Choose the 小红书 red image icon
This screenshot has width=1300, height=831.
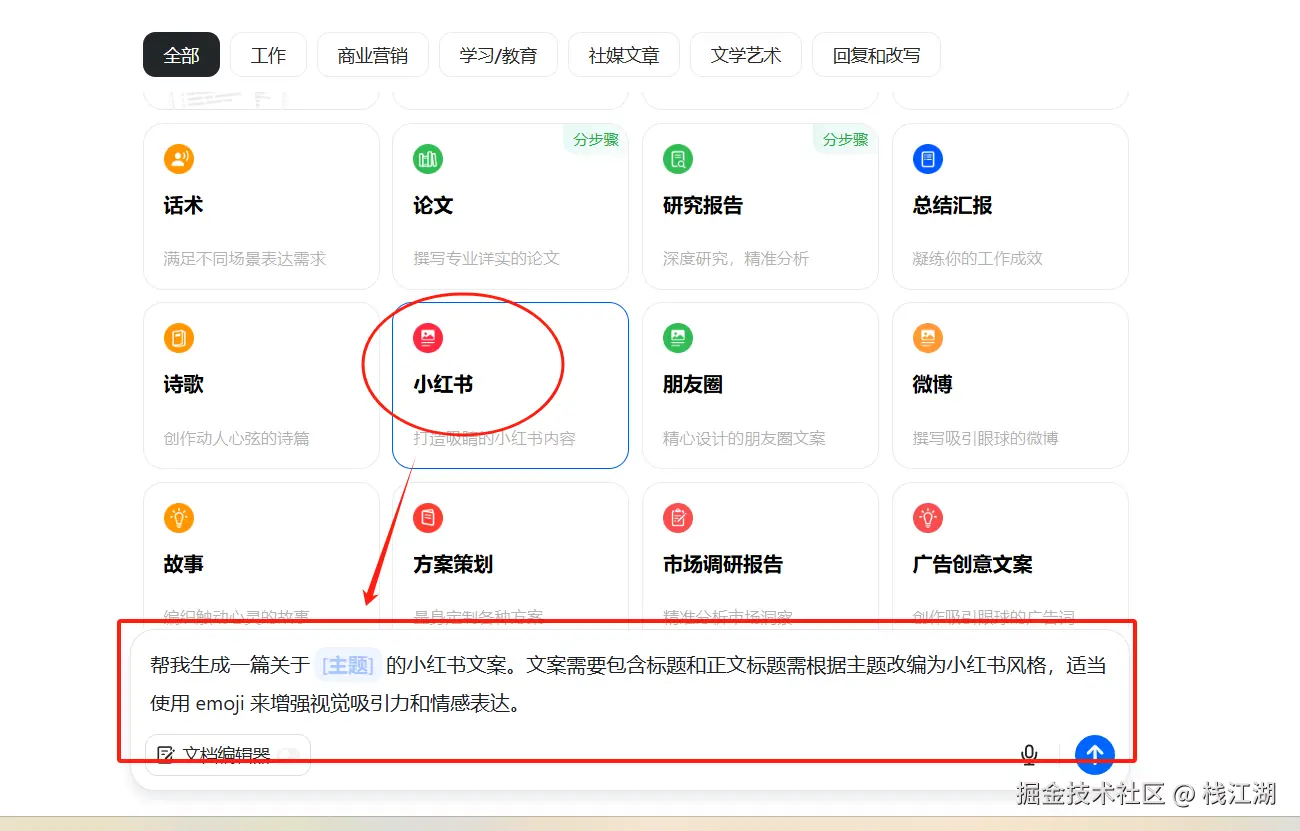coord(428,338)
